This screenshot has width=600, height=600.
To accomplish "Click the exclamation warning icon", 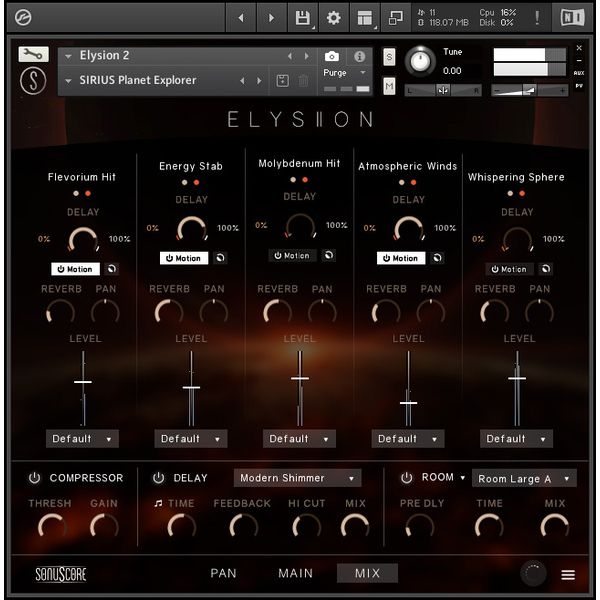I will point(537,18).
